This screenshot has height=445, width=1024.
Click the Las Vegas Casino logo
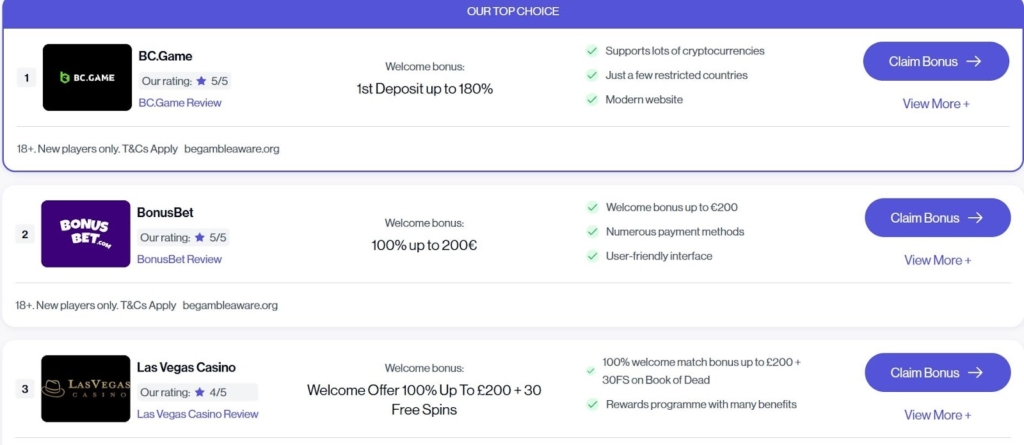86,388
